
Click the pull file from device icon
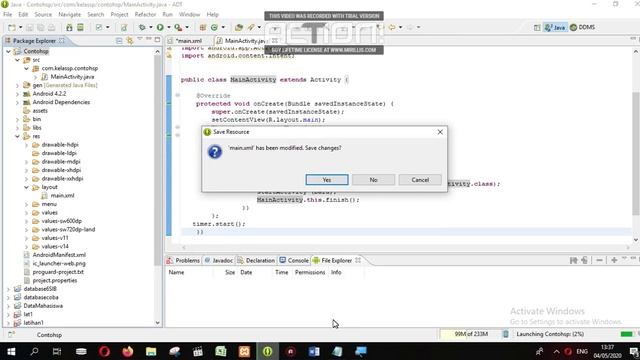point(573,260)
